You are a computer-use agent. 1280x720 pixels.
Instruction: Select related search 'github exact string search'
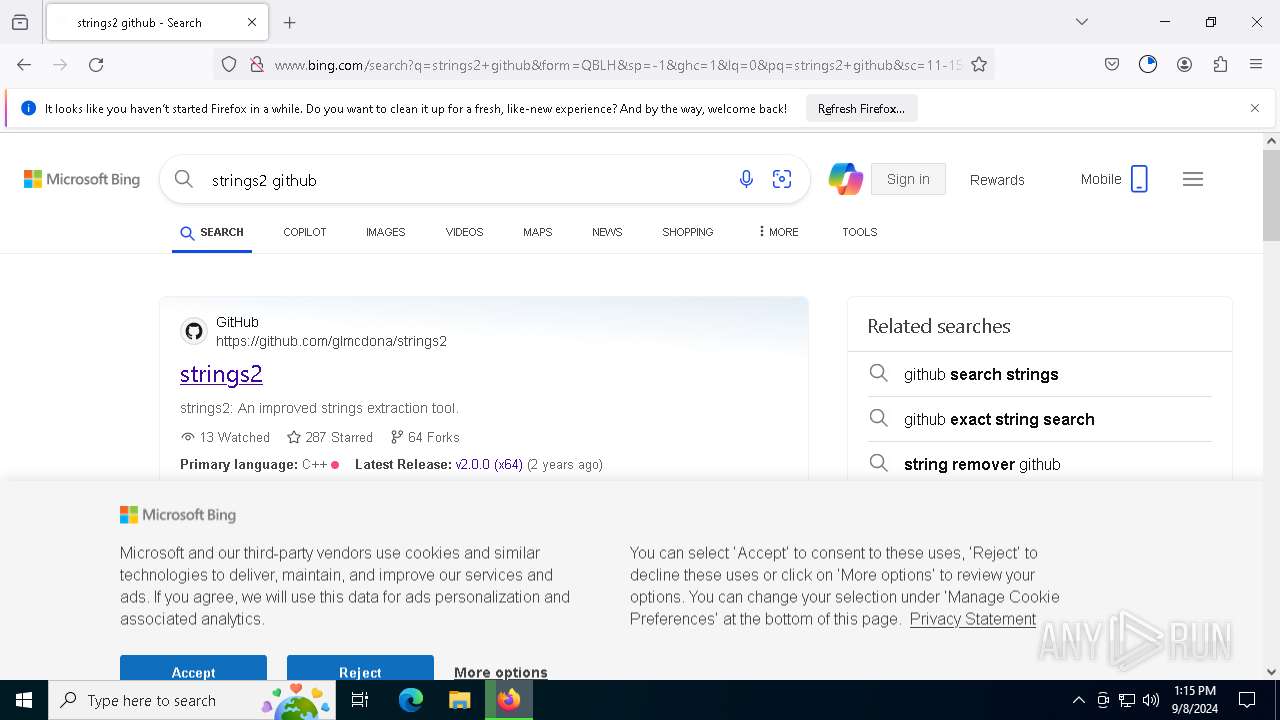(999, 419)
